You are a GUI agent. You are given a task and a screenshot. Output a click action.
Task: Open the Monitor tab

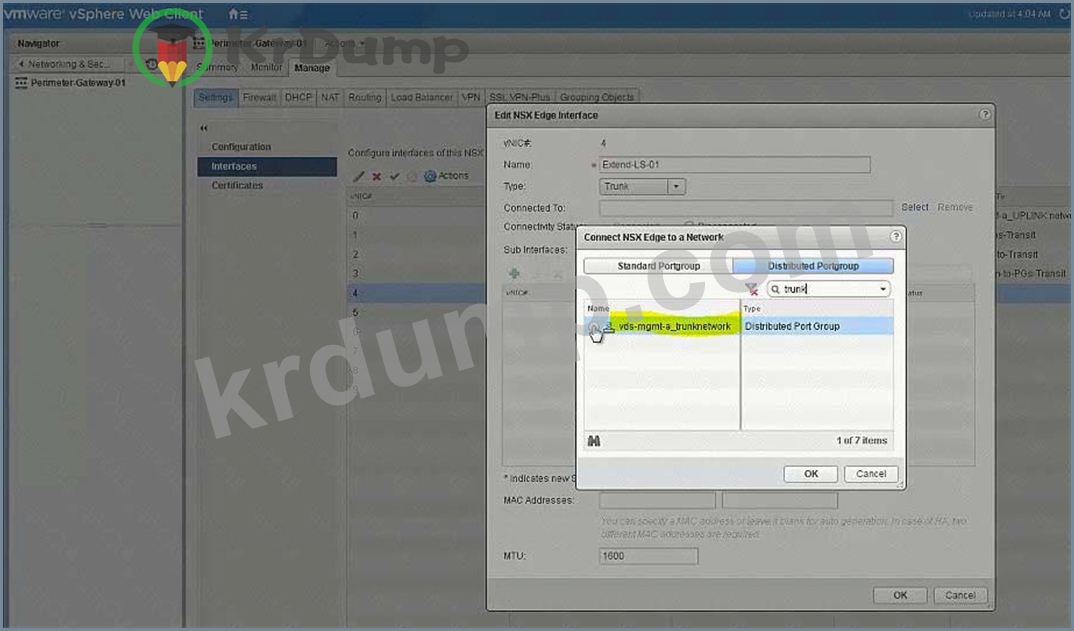[x=266, y=67]
